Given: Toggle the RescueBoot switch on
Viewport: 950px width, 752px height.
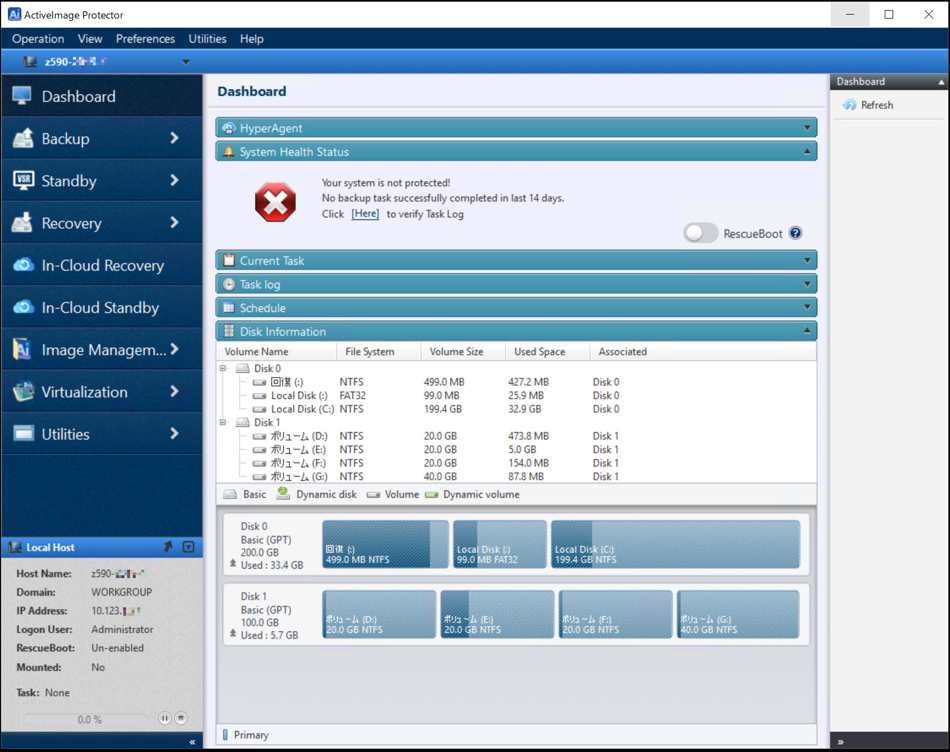Looking at the screenshot, I should tap(701, 233).
